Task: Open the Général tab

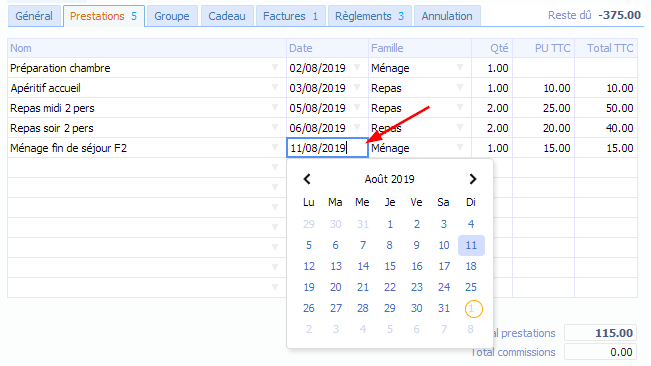Action: click(34, 16)
